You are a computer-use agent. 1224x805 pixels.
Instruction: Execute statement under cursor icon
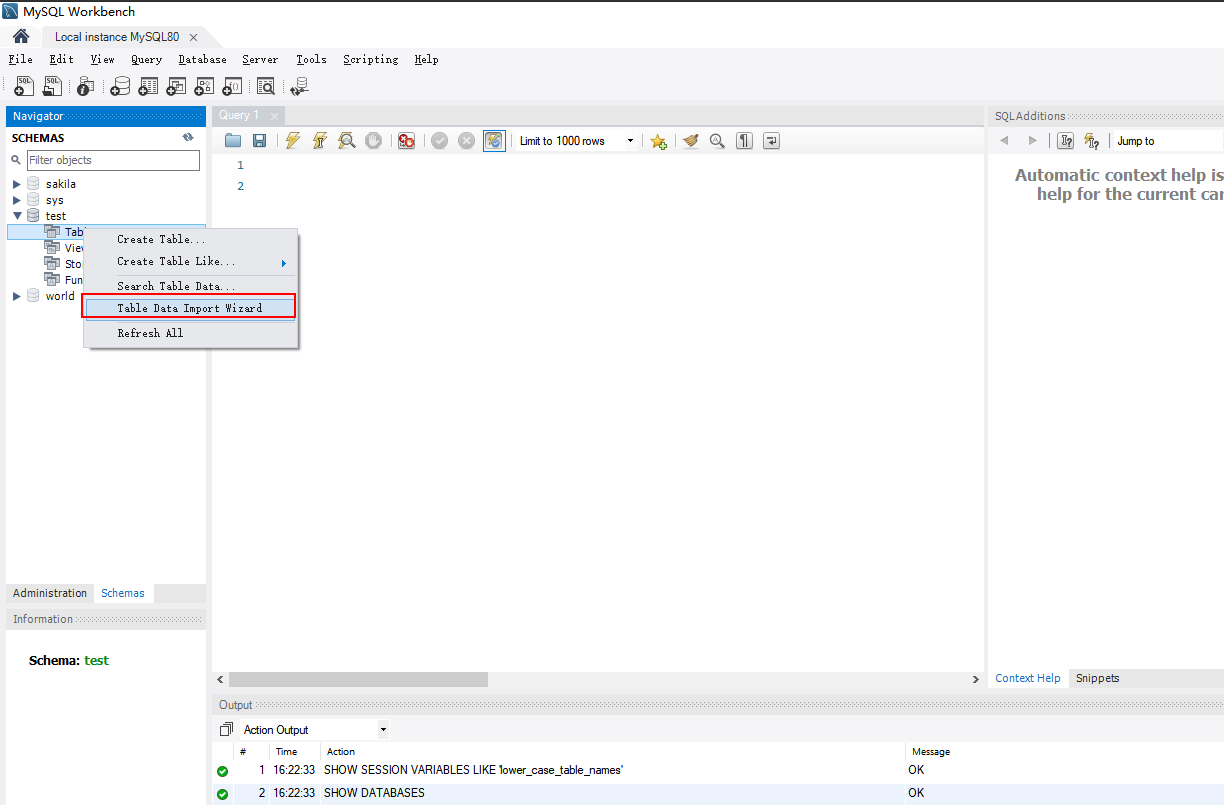(x=320, y=141)
